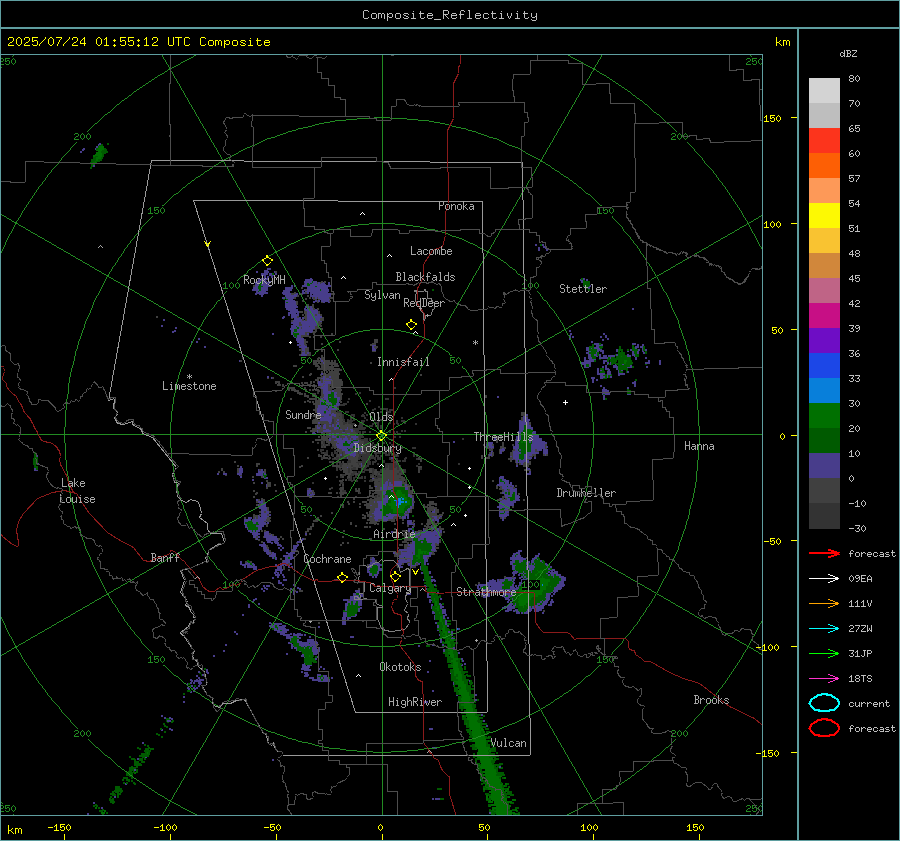Click the red swatch between 65 and 60 dBZ

824,141
